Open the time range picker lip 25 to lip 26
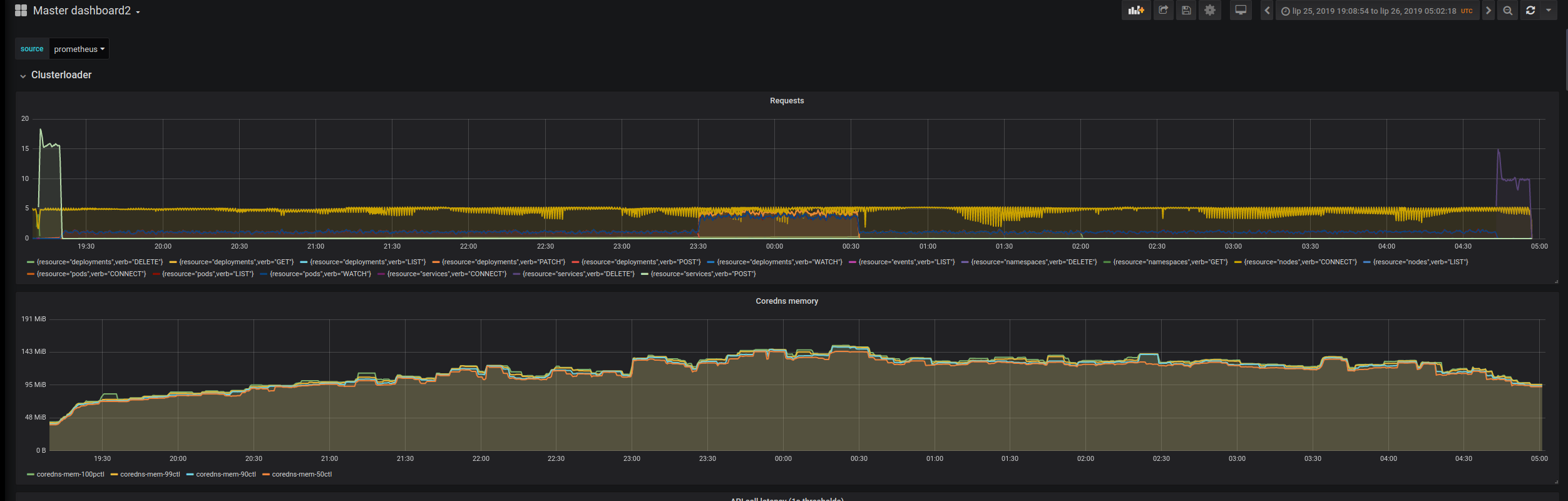The height and width of the screenshot is (501, 1568). click(1377, 11)
